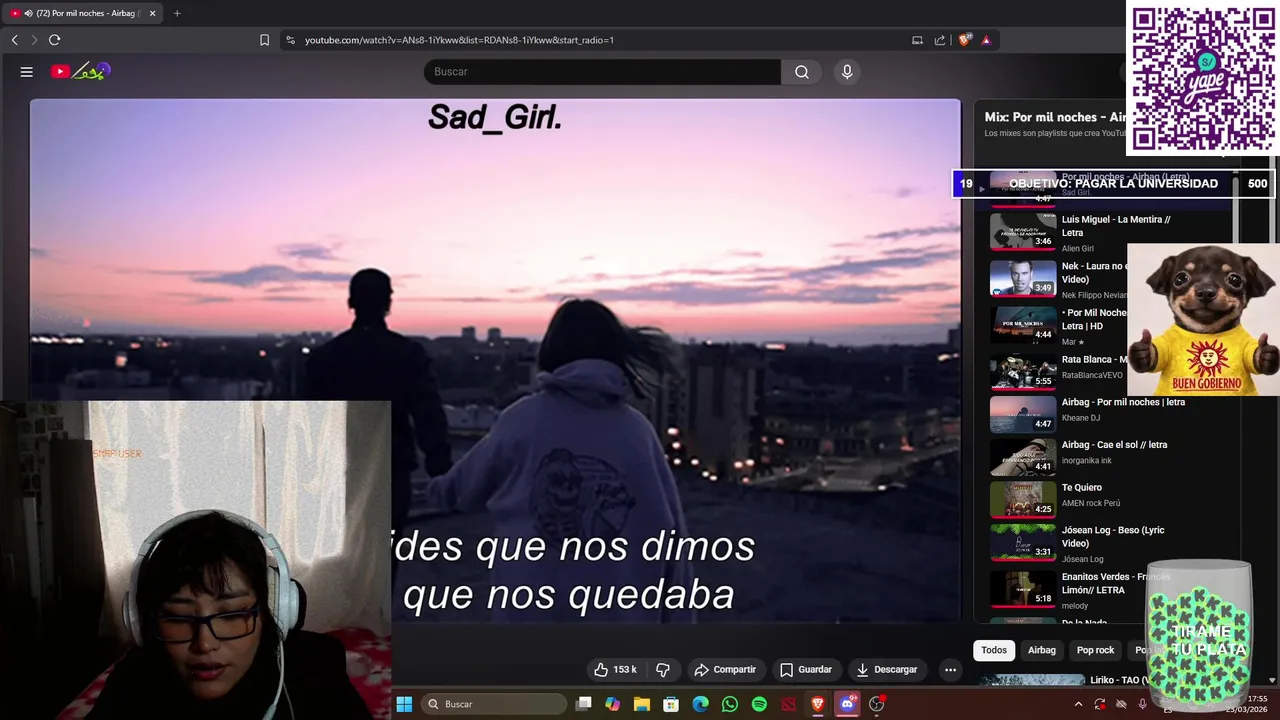Click the Guardar save button

click(x=806, y=669)
